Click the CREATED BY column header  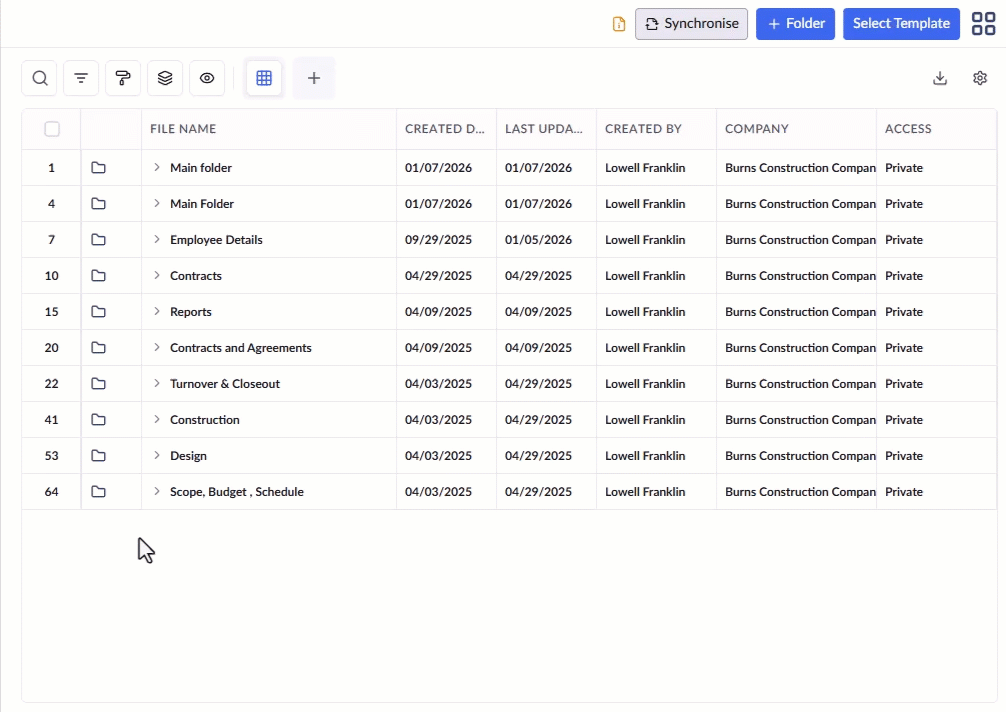coord(656,129)
